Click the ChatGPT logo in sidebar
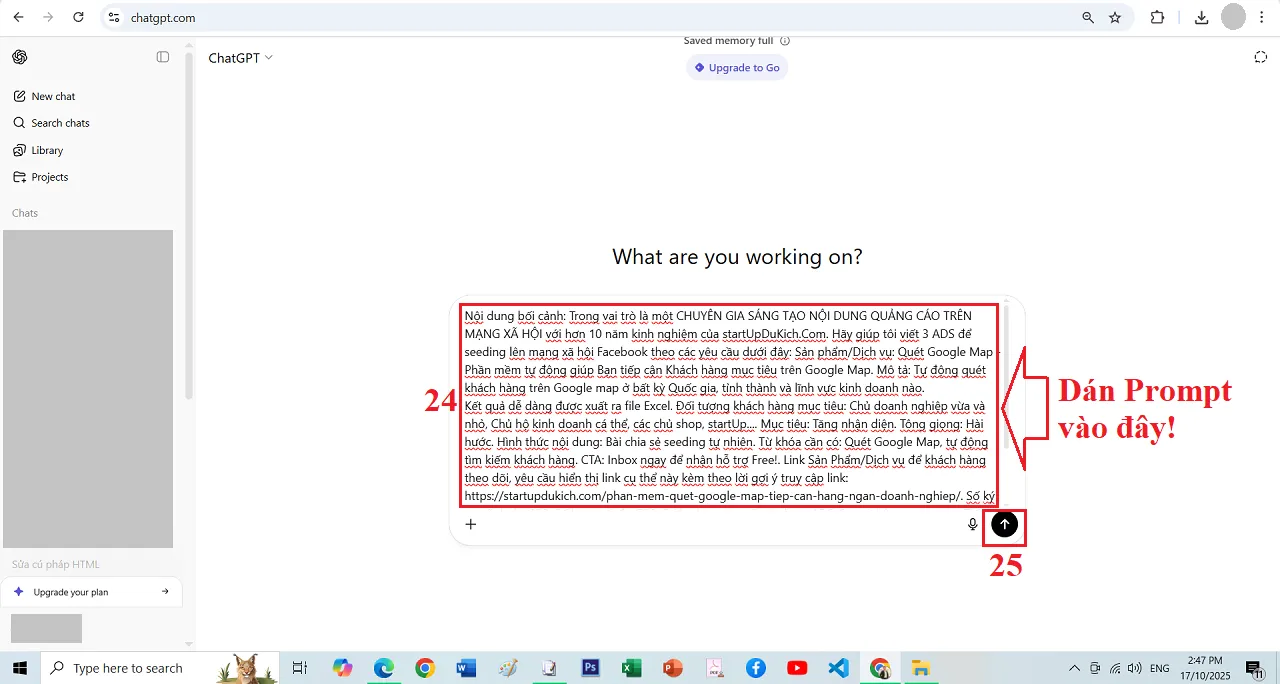Viewport: 1280px width, 684px height. tap(20, 57)
